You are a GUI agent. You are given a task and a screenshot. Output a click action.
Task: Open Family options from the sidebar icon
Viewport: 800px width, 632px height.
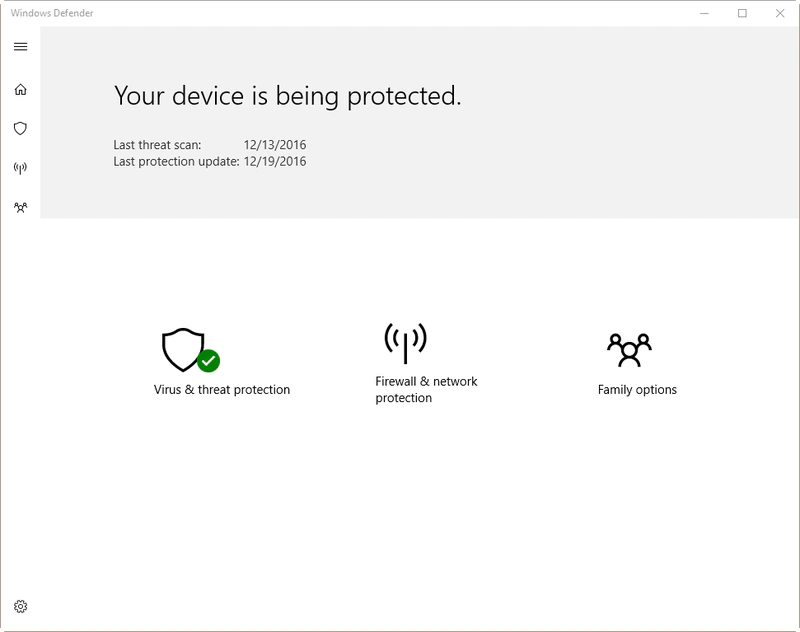coord(18,208)
